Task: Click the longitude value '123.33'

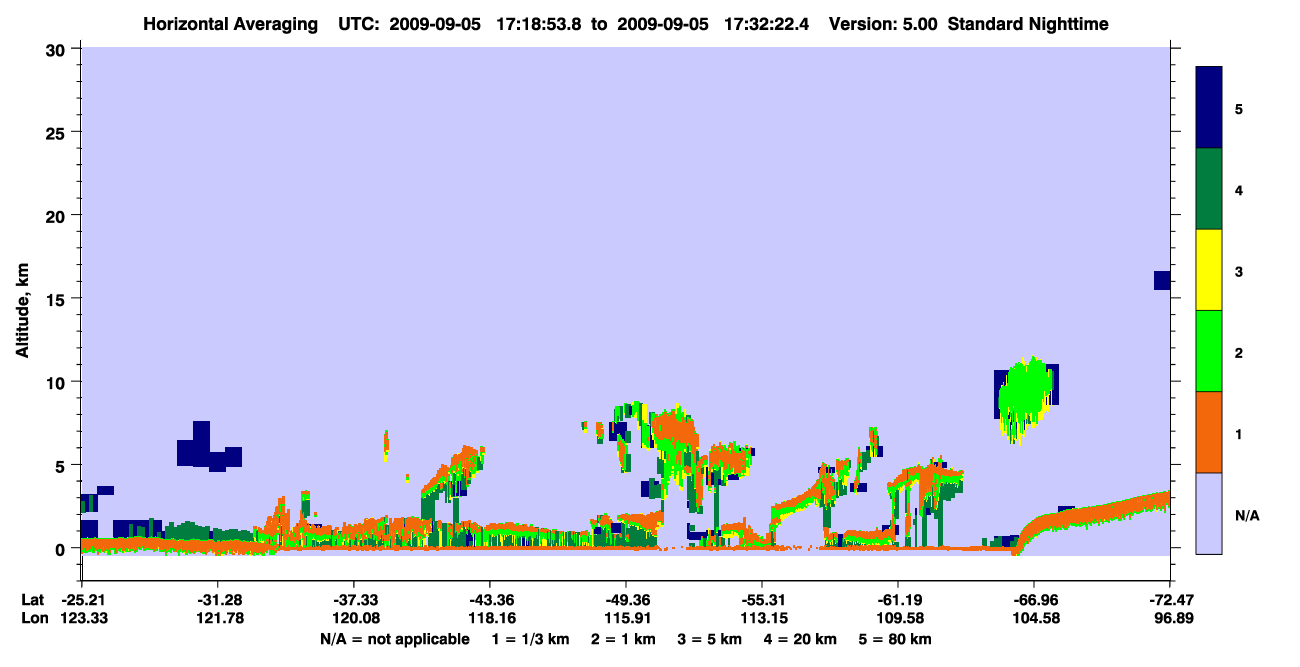Action: pyautogui.click(x=82, y=618)
